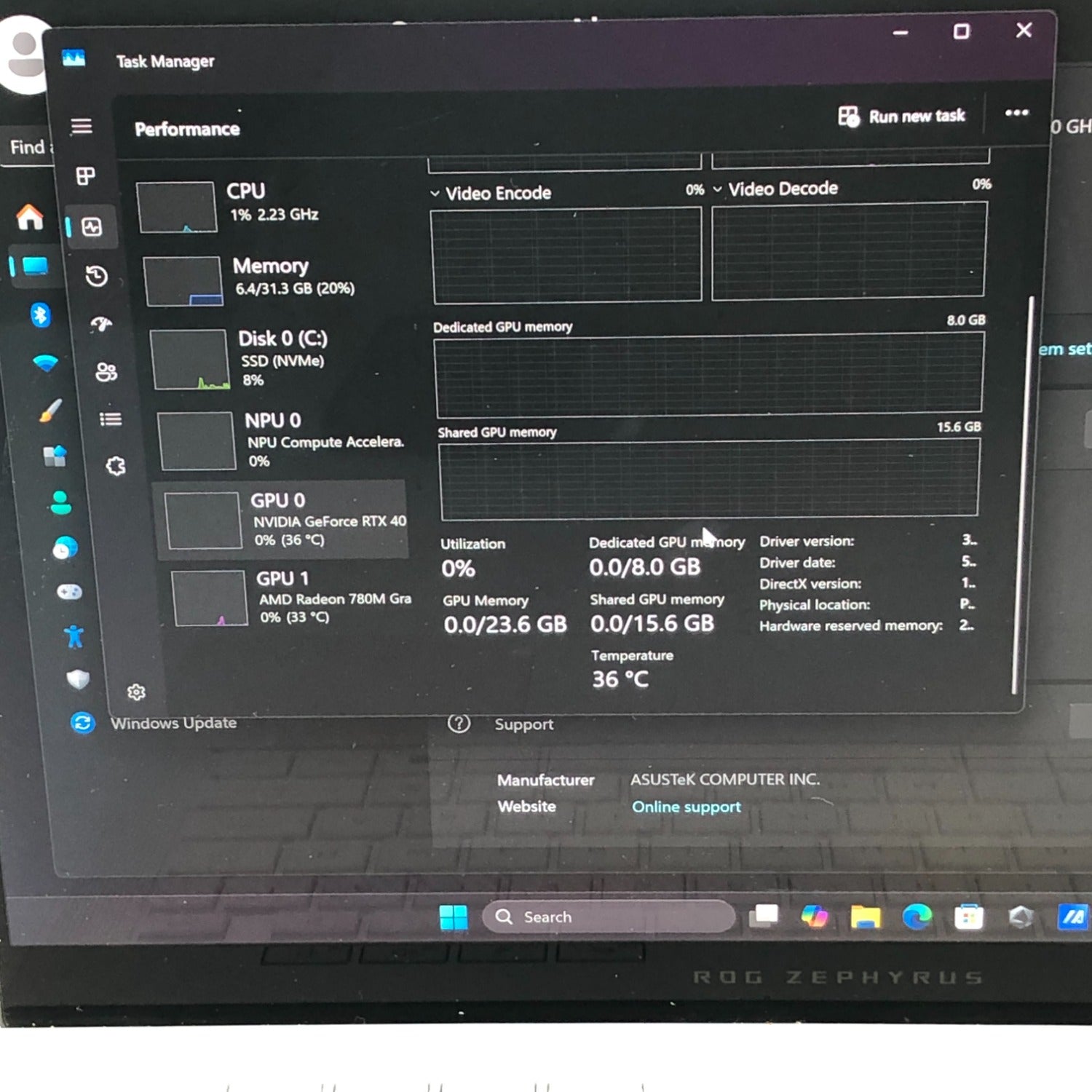Select the Services icon in Task Manager
Screen dimensions: 1092x1092
pyautogui.click(x=114, y=467)
